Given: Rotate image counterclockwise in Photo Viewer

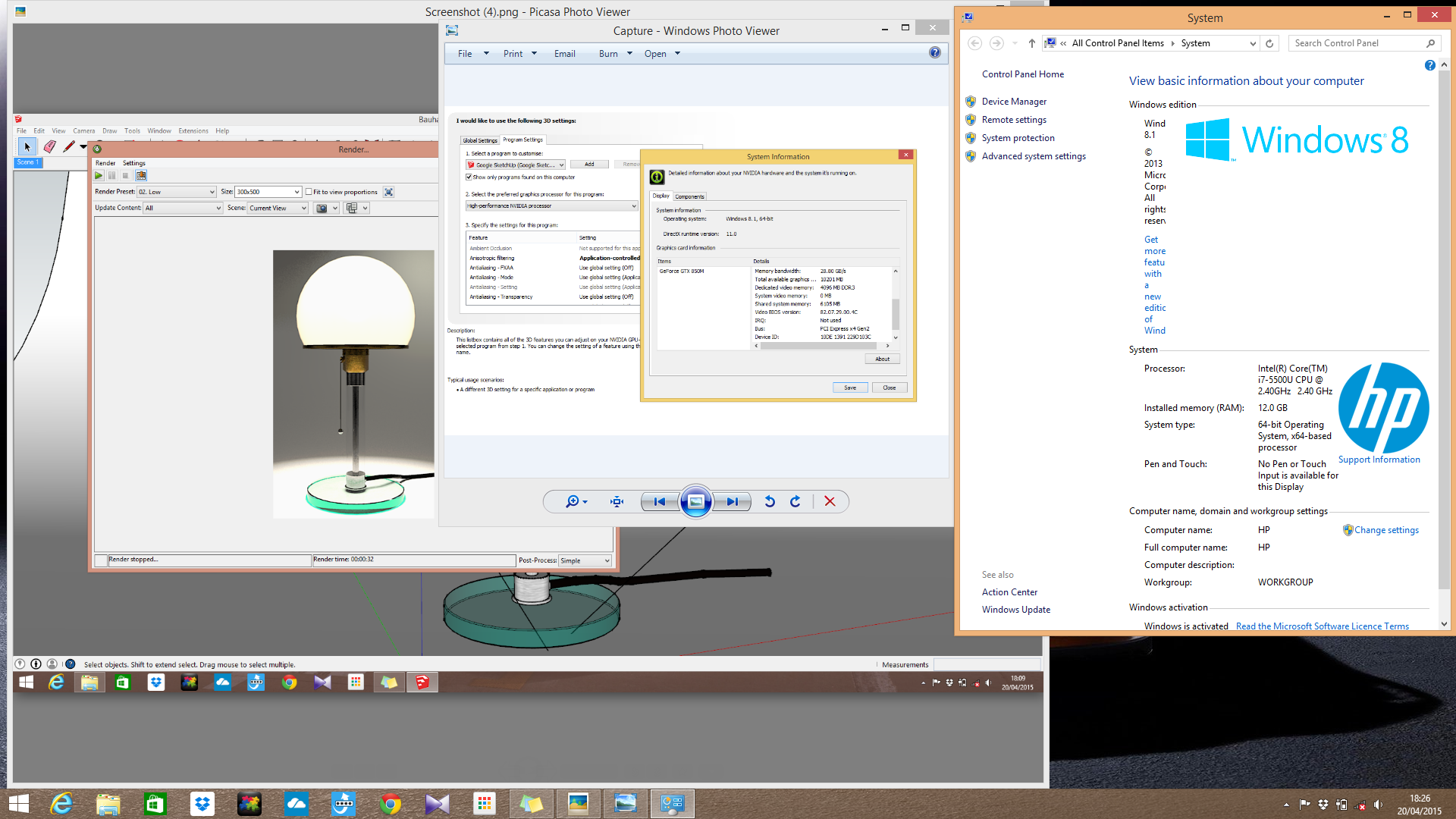Looking at the screenshot, I should point(770,501).
